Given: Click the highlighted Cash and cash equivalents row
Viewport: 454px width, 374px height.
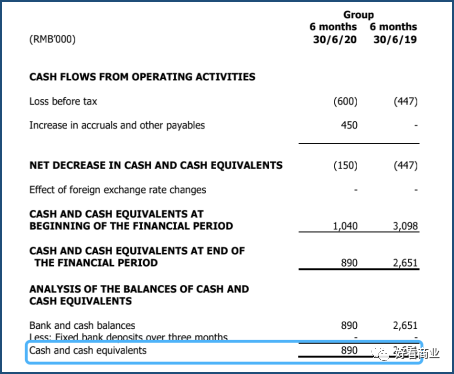Looking at the screenshot, I should 224,352.
